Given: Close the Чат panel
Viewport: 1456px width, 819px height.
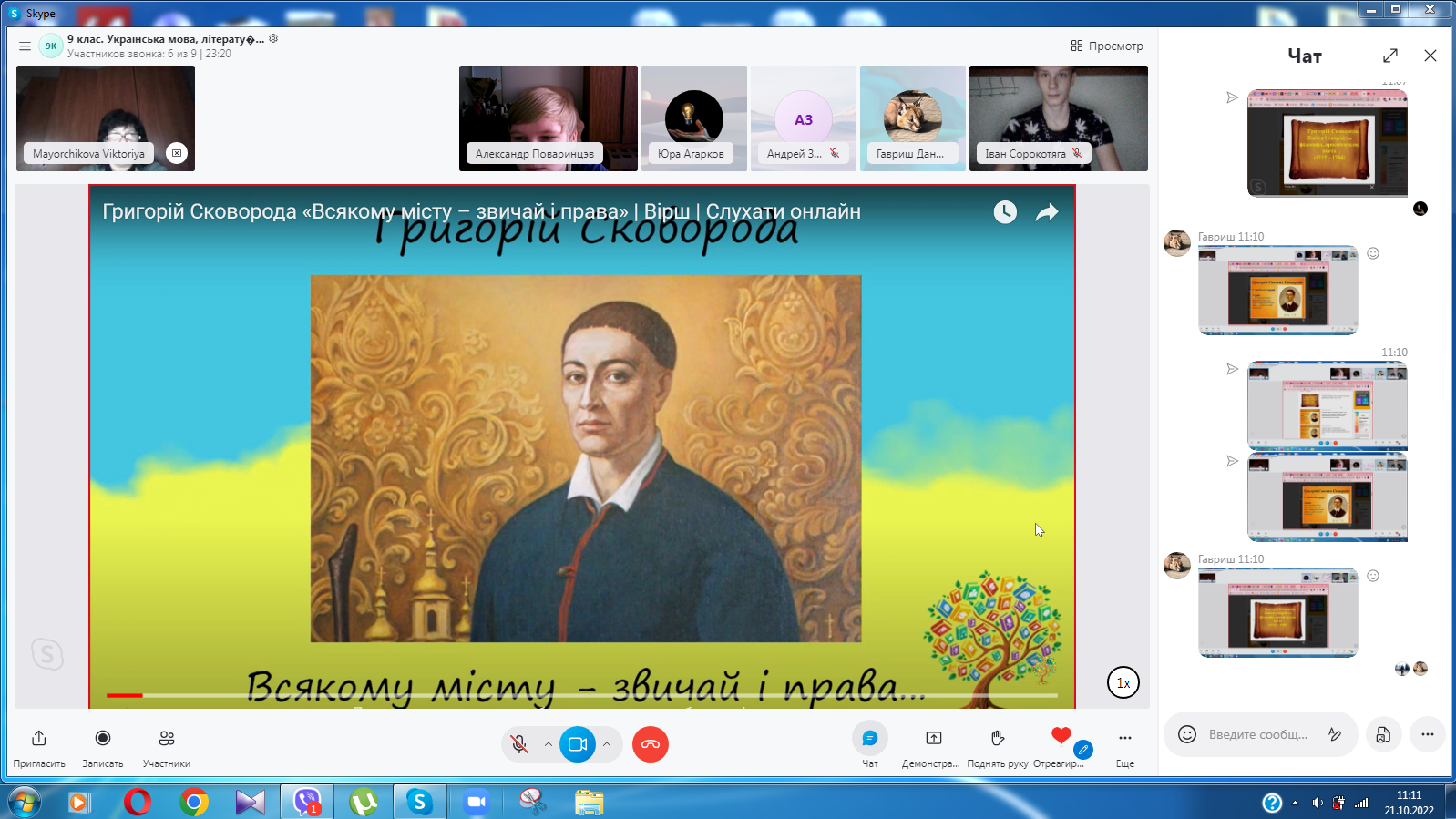Looking at the screenshot, I should [1430, 56].
